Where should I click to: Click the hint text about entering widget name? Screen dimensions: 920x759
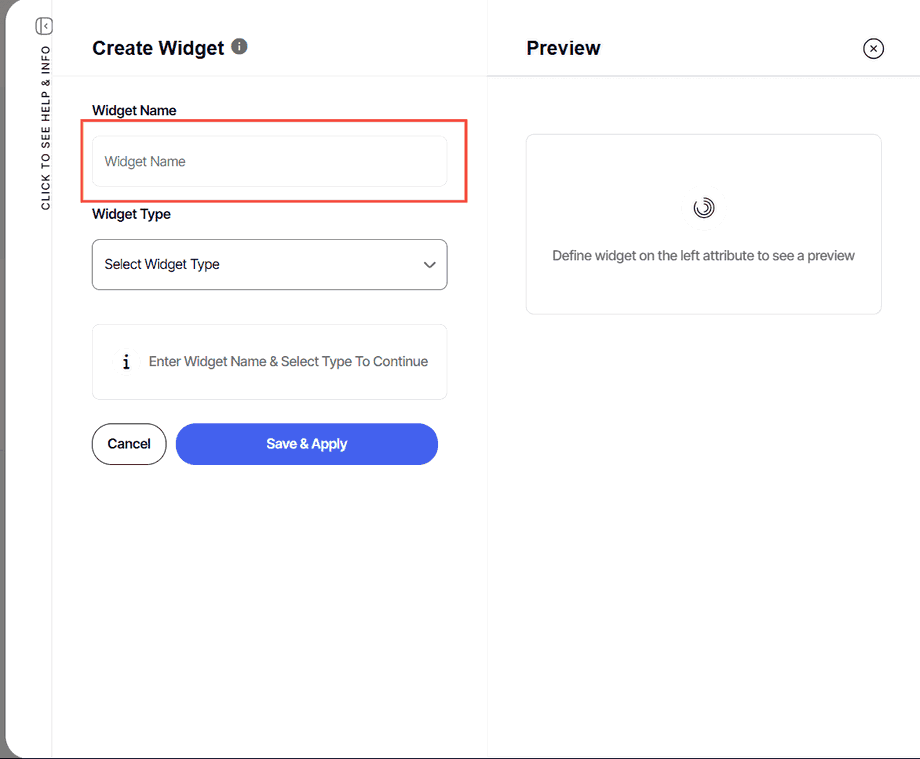(x=288, y=361)
